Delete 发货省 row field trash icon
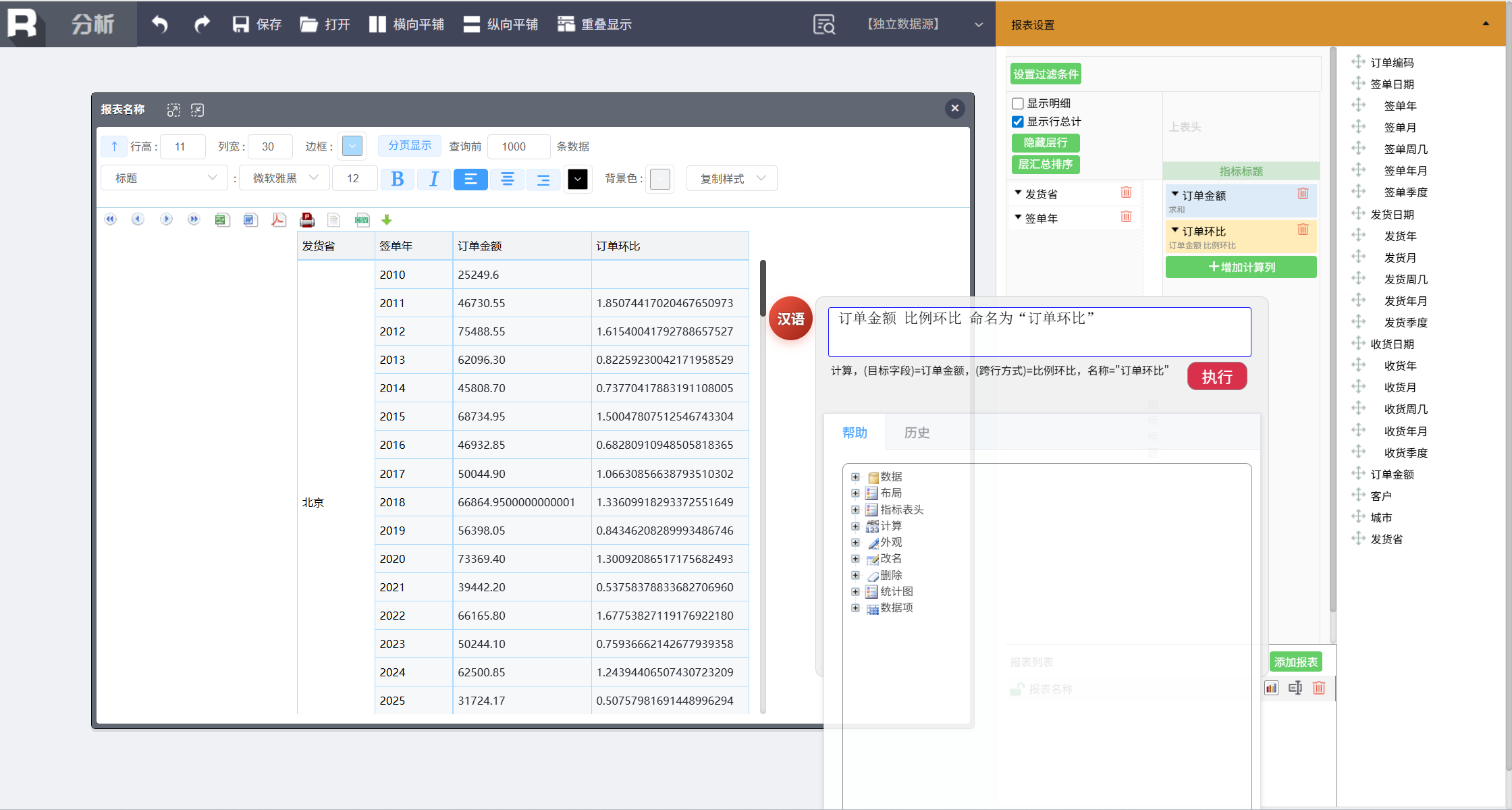Viewport: 1512px width, 810px height. (1126, 193)
